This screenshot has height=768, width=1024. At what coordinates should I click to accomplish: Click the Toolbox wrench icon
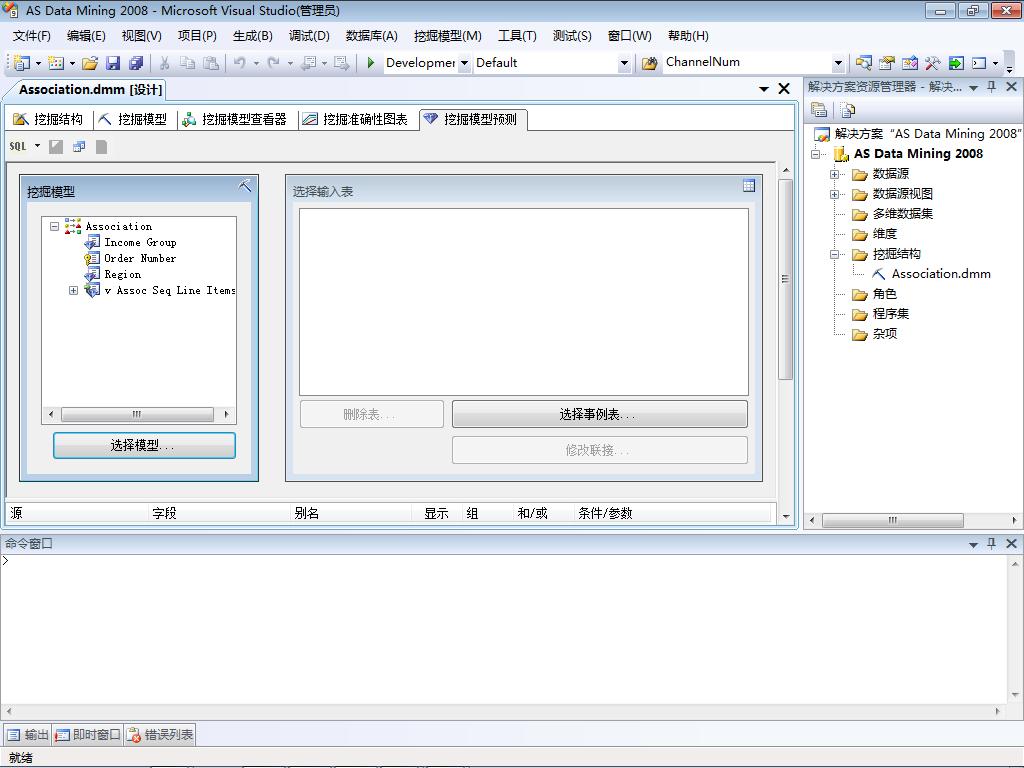[932, 63]
